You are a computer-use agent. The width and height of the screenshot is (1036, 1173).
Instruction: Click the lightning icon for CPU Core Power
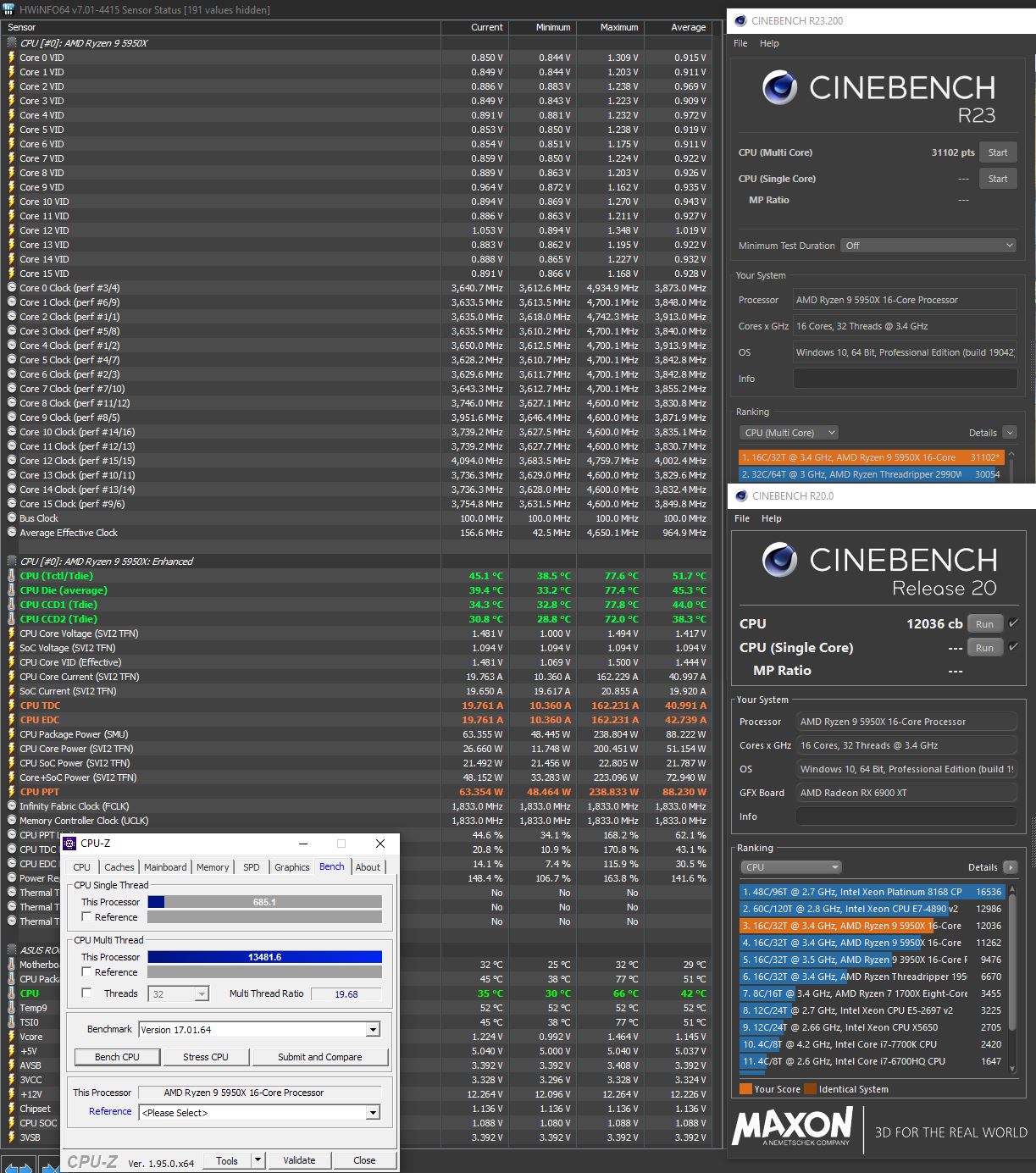click(11, 749)
